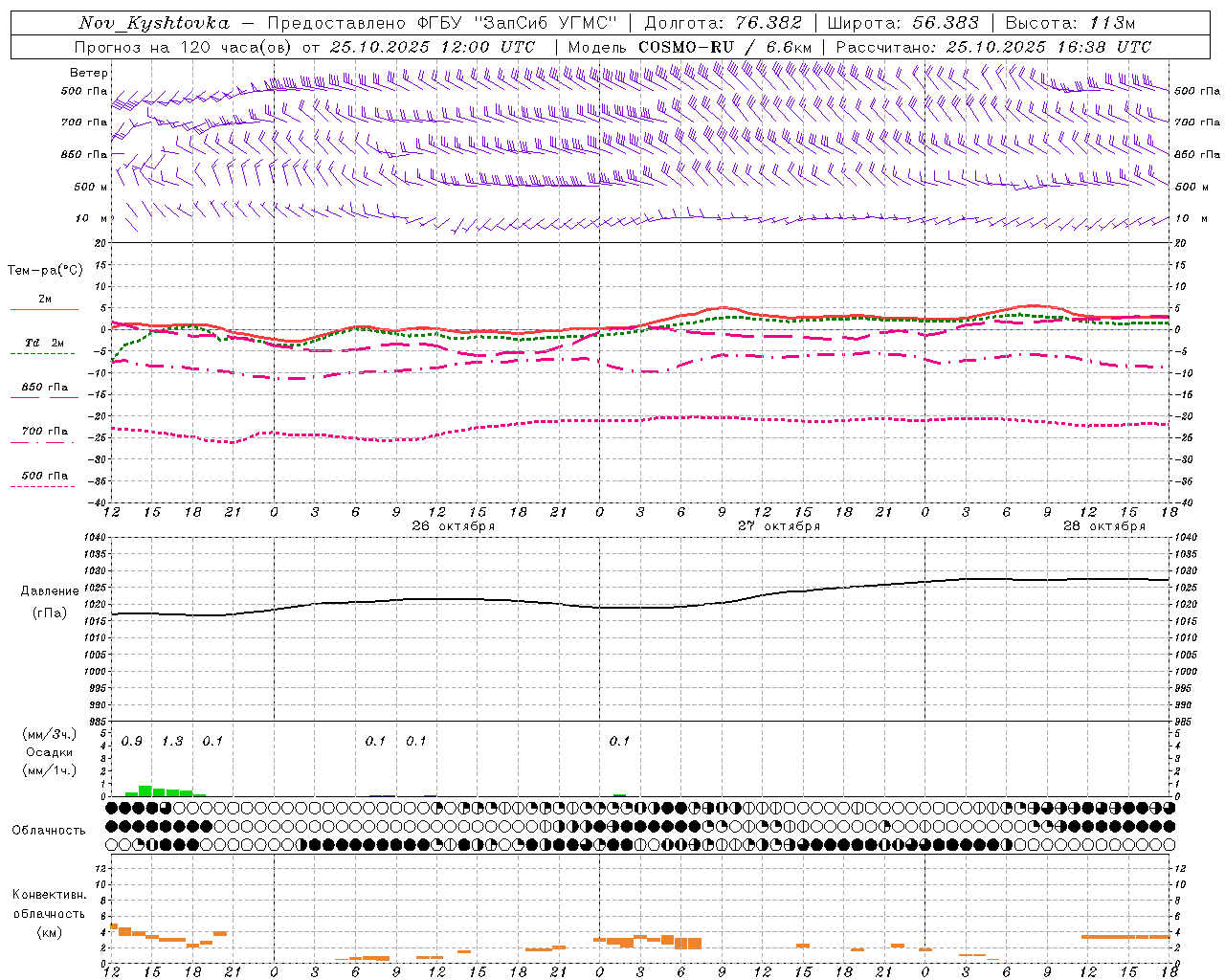The width and height of the screenshot is (1225, 980).
Task: Click 'Рассчитано: 25.10.2025 16:38 UTC'
Action: point(993,47)
